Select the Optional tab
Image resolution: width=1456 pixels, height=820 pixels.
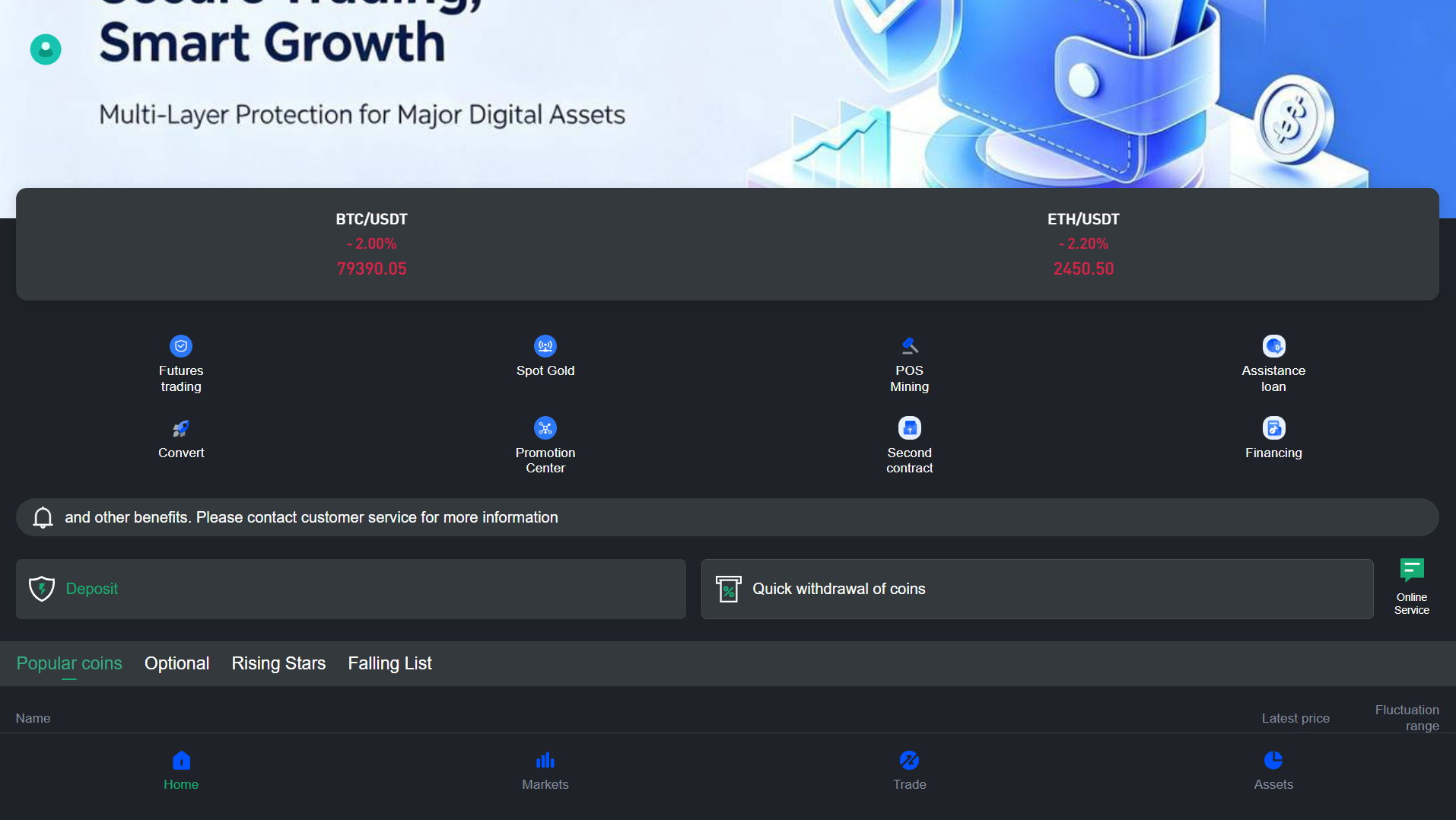pyautogui.click(x=176, y=663)
